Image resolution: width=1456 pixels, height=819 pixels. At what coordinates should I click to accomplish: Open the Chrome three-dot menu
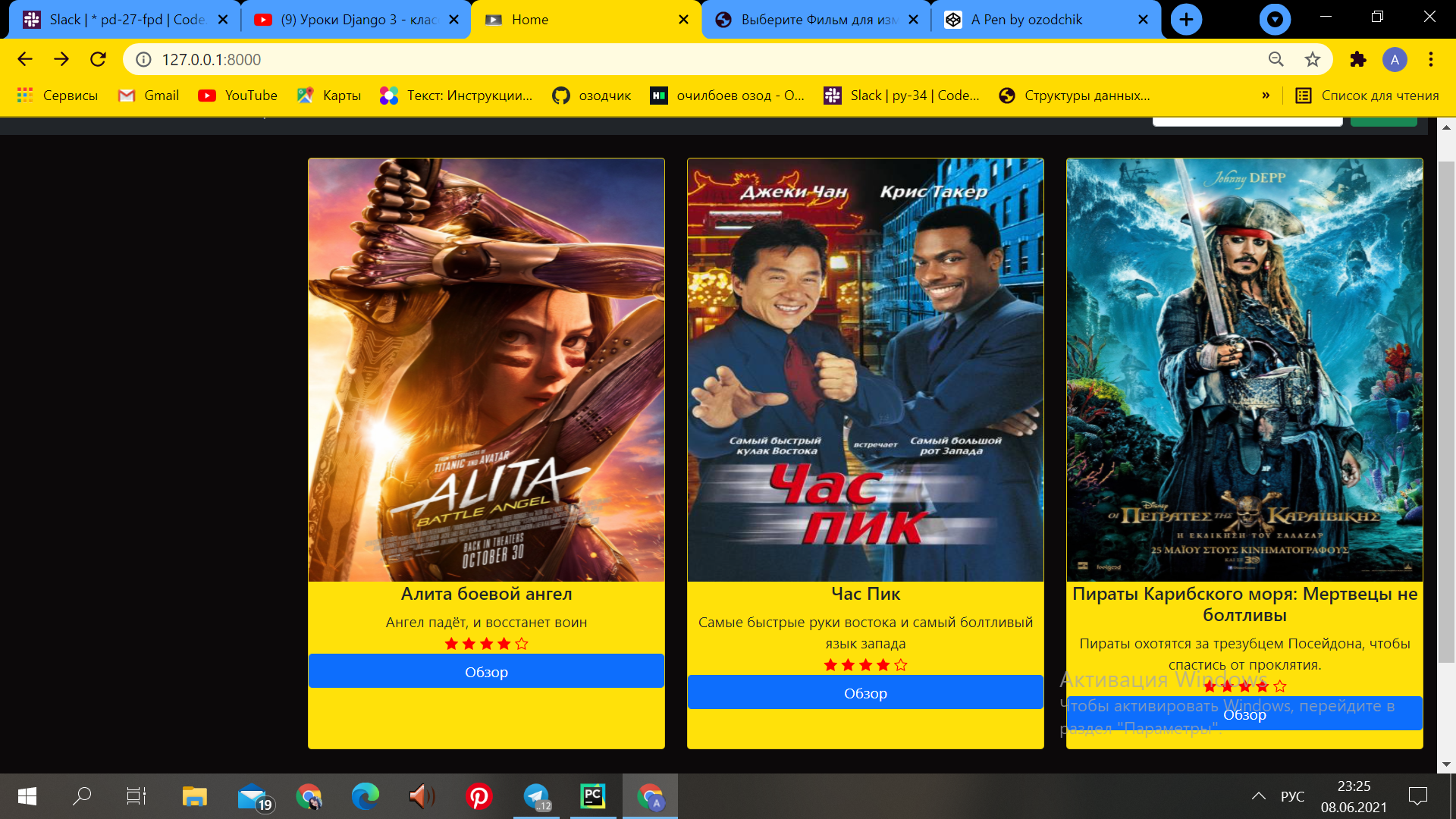click(1431, 59)
